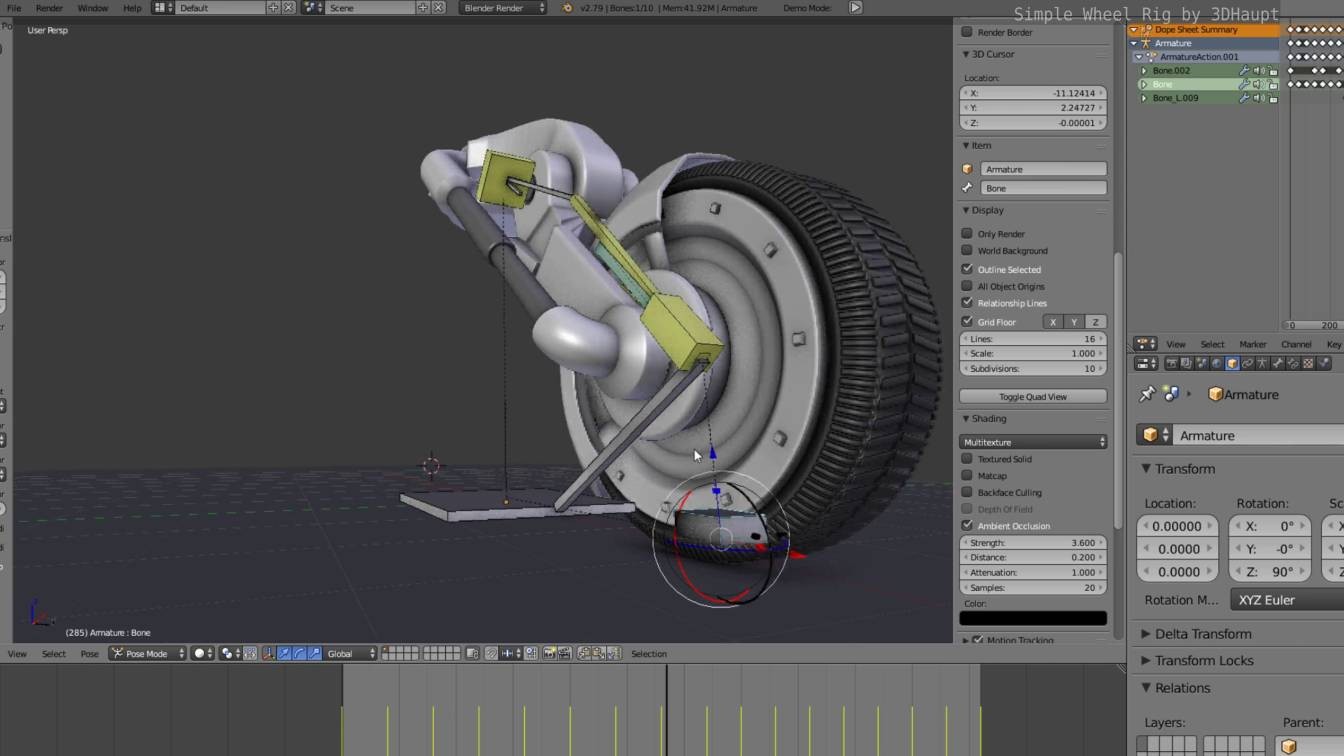Viewport: 1344px width, 756px height.
Task: Click the Modifiers wrench icon on Bone.002 channel
Action: click(1243, 70)
